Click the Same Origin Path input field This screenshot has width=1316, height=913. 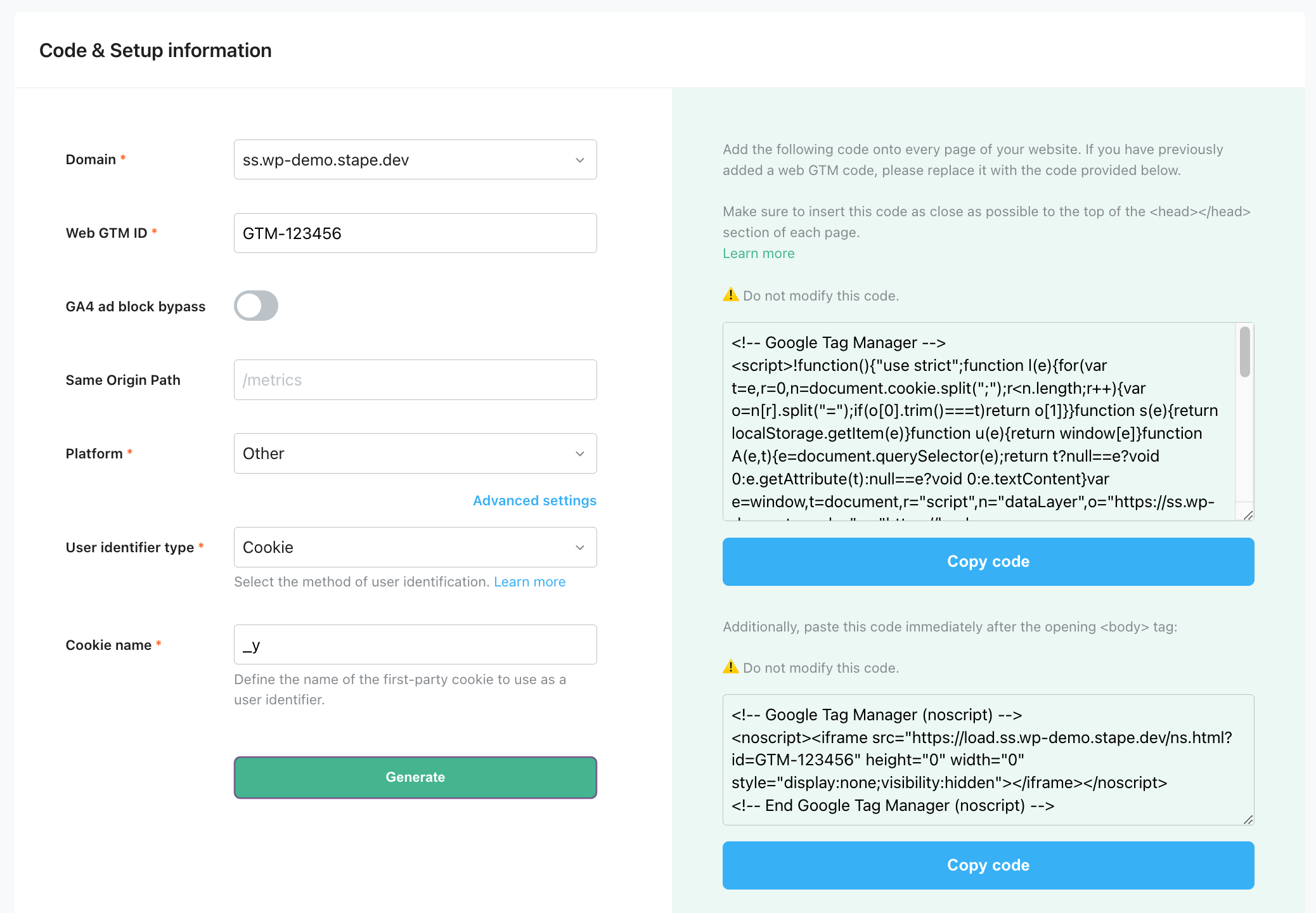coord(415,379)
